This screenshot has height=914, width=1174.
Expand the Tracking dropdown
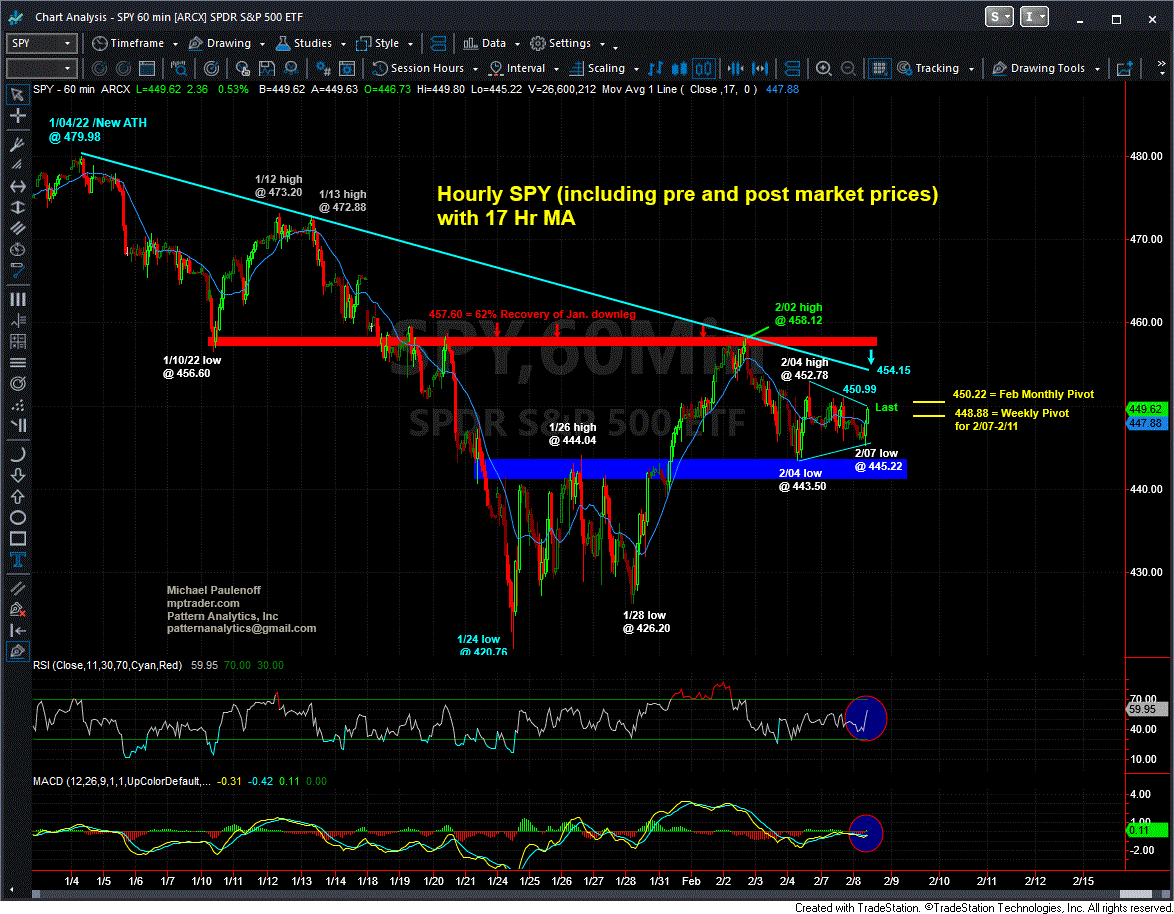(x=971, y=69)
